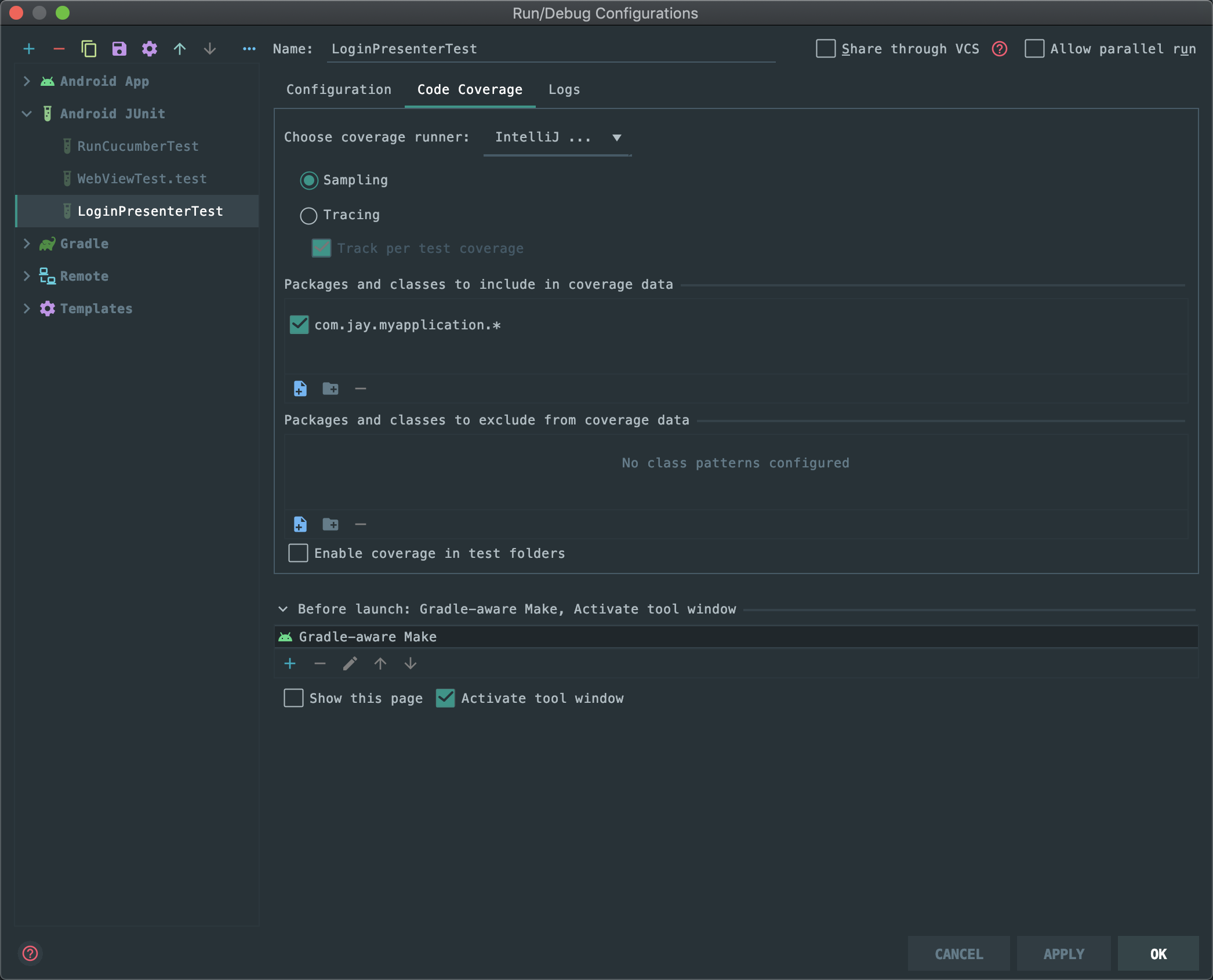
Task: Copy the selected configuration
Action: click(89, 49)
